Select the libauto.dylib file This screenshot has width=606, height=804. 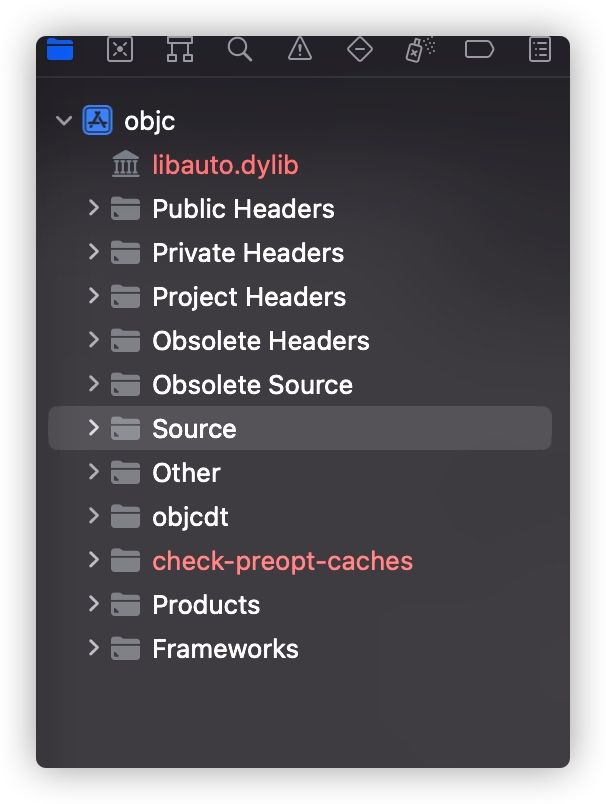pos(225,165)
